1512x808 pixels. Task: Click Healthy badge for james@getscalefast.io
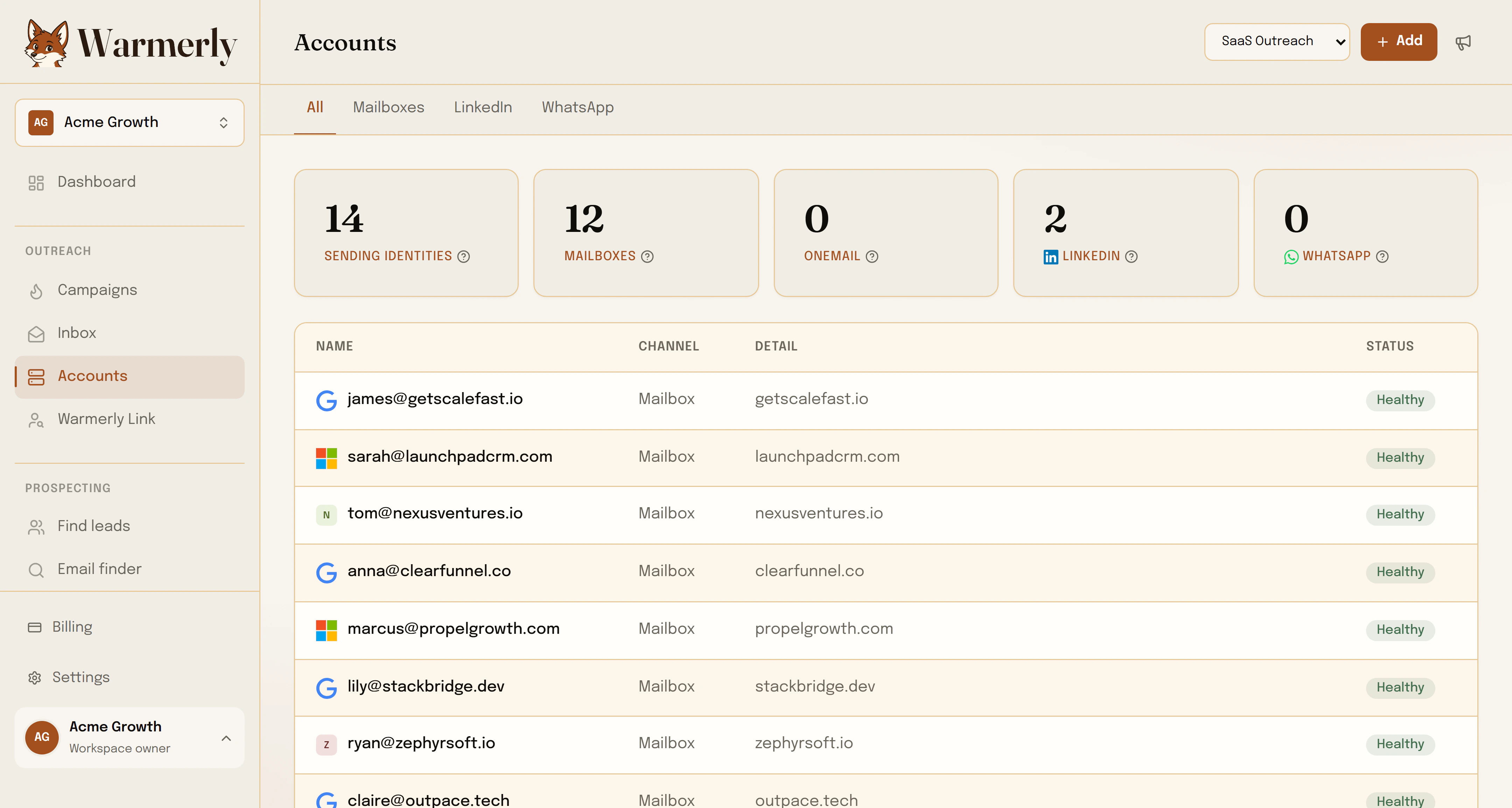coord(1400,400)
